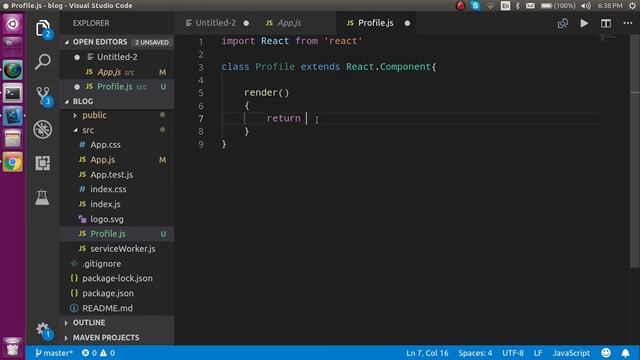Collapse the src folder

pyautogui.click(x=117, y=130)
